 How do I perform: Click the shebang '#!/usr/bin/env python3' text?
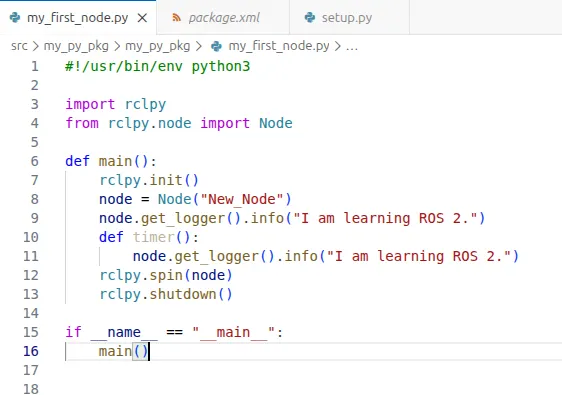click(x=158, y=67)
